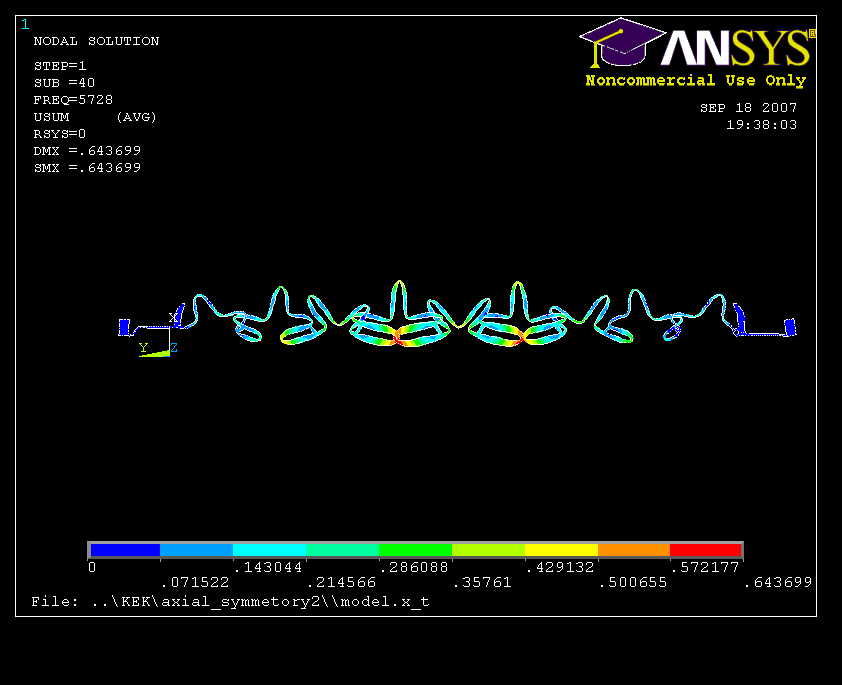Click the 'DMX =.643699' value
Screen dimensions: 842x685
click(x=87, y=151)
